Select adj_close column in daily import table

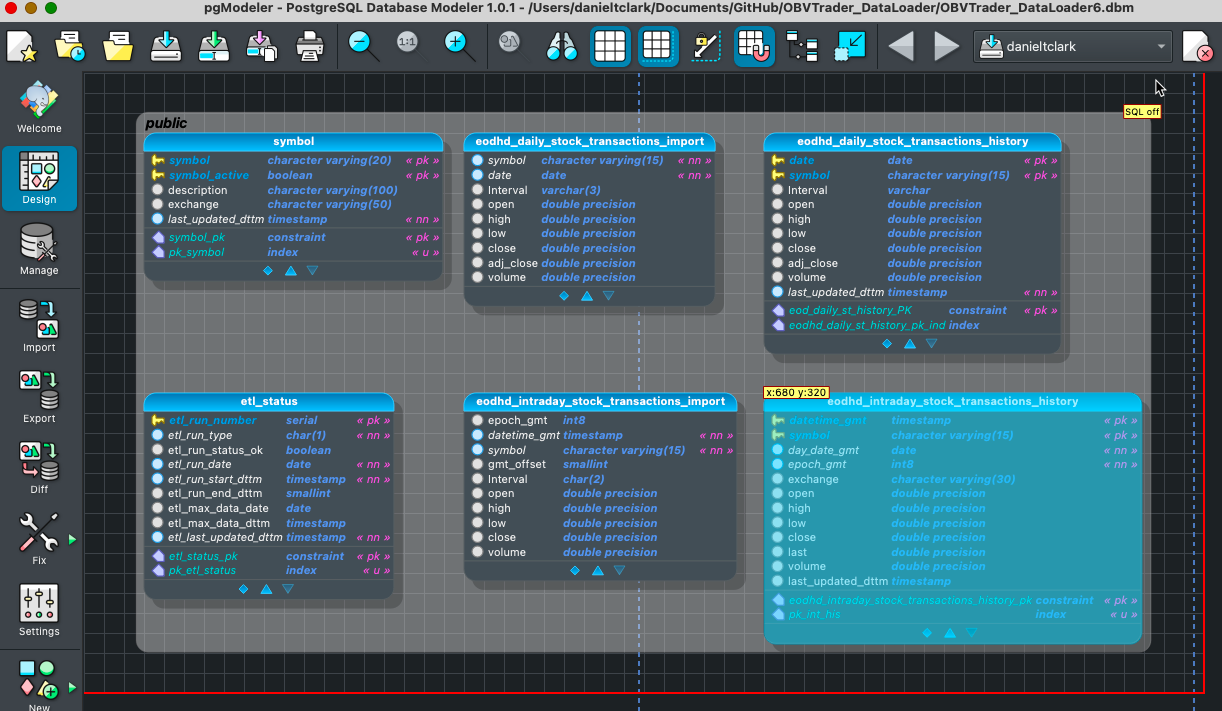[x=591, y=263]
